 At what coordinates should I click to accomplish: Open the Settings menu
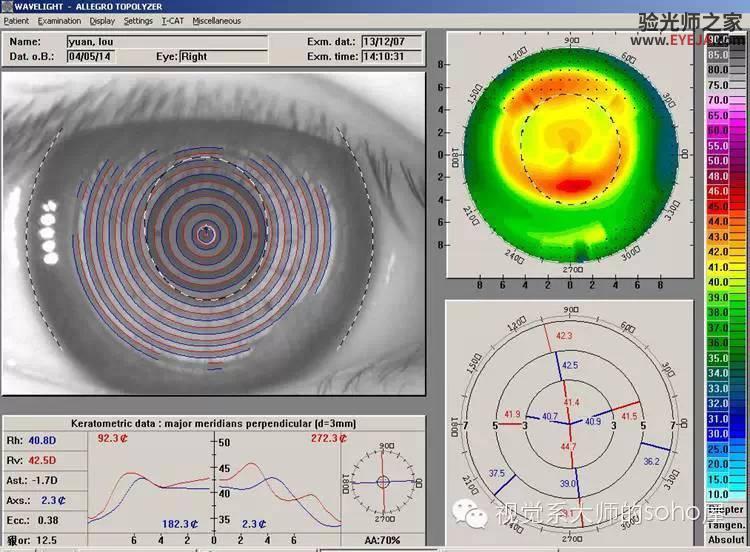point(138,21)
